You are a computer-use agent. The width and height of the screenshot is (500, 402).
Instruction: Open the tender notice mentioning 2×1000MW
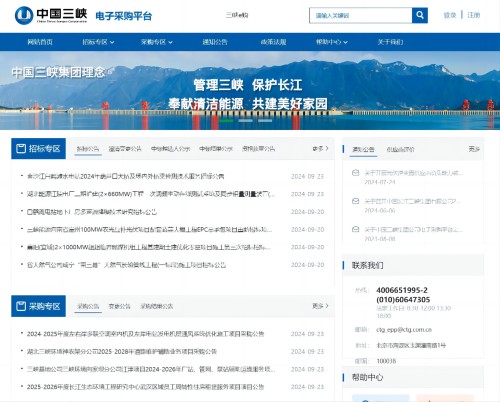[x=149, y=247]
